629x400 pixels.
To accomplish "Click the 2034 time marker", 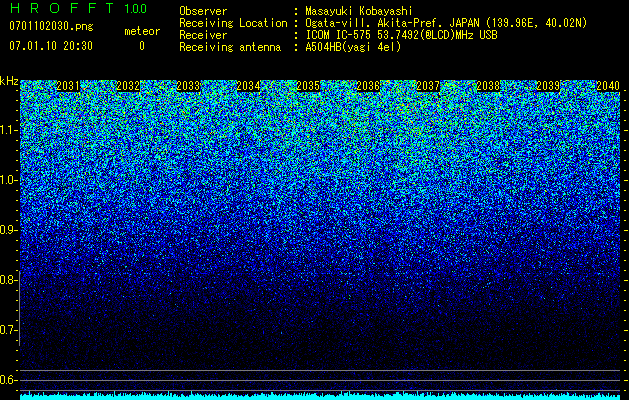I will pyautogui.click(x=248, y=86).
